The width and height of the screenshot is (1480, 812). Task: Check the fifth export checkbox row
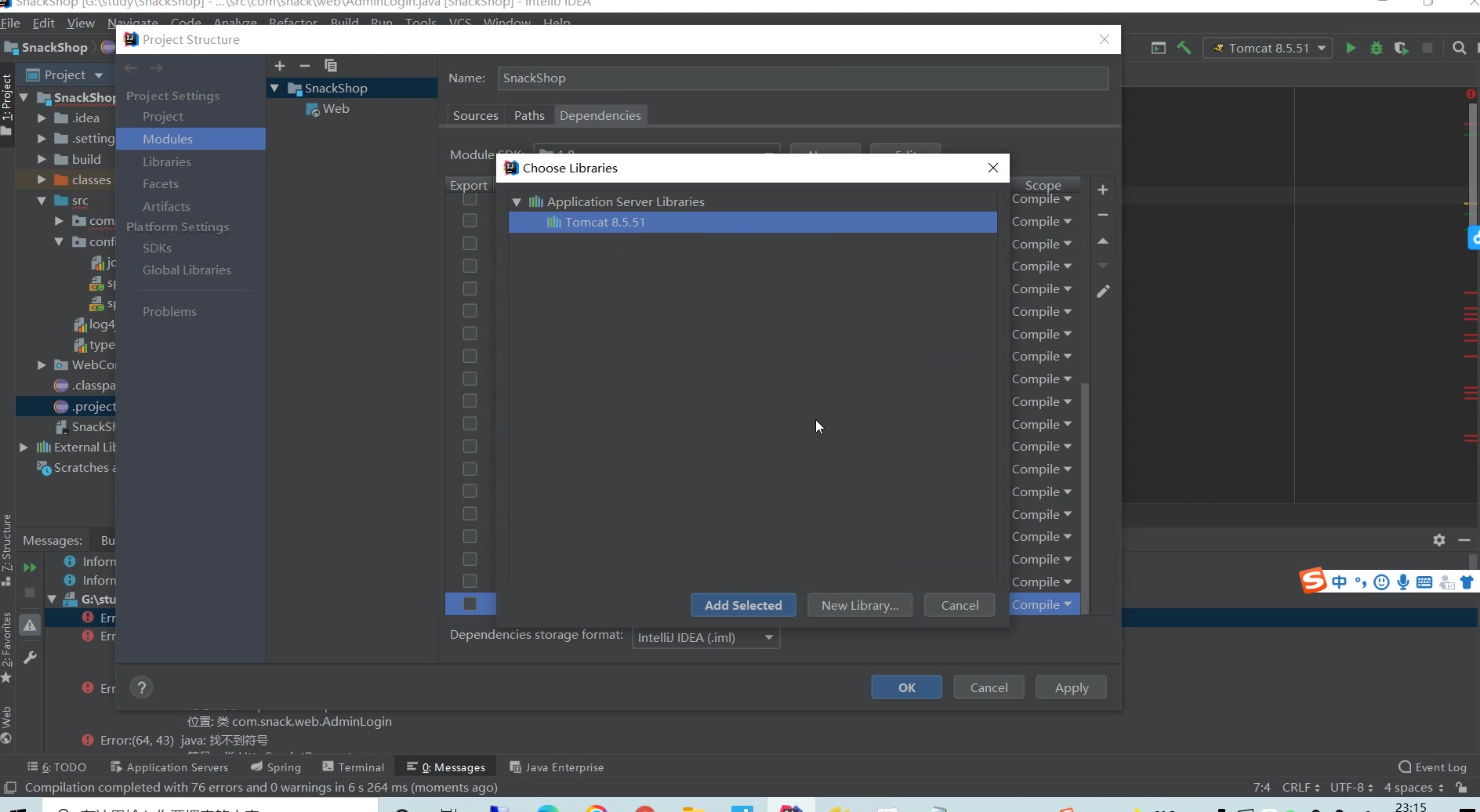[470, 288]
